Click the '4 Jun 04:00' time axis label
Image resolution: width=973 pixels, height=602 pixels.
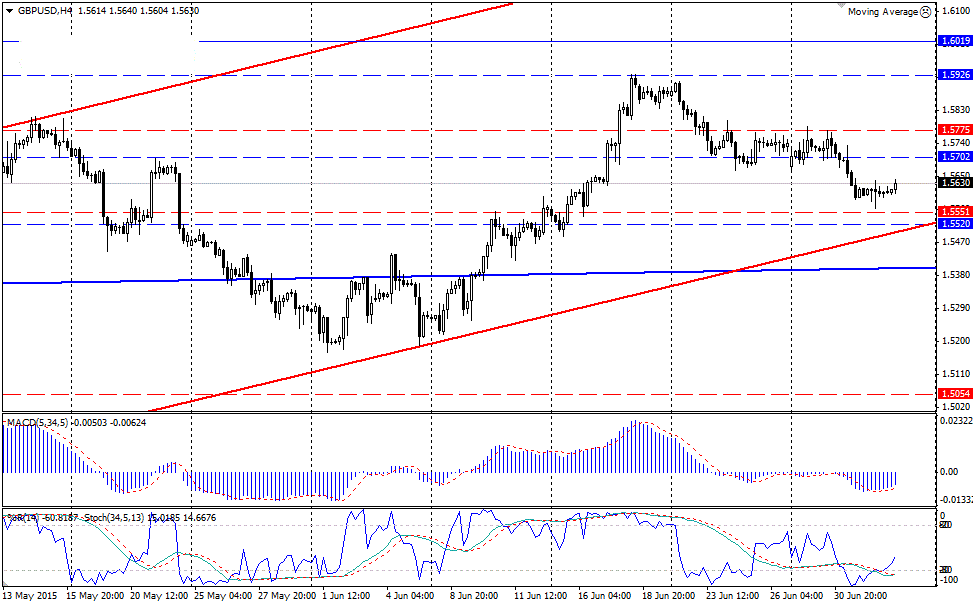tap(410, 596)
